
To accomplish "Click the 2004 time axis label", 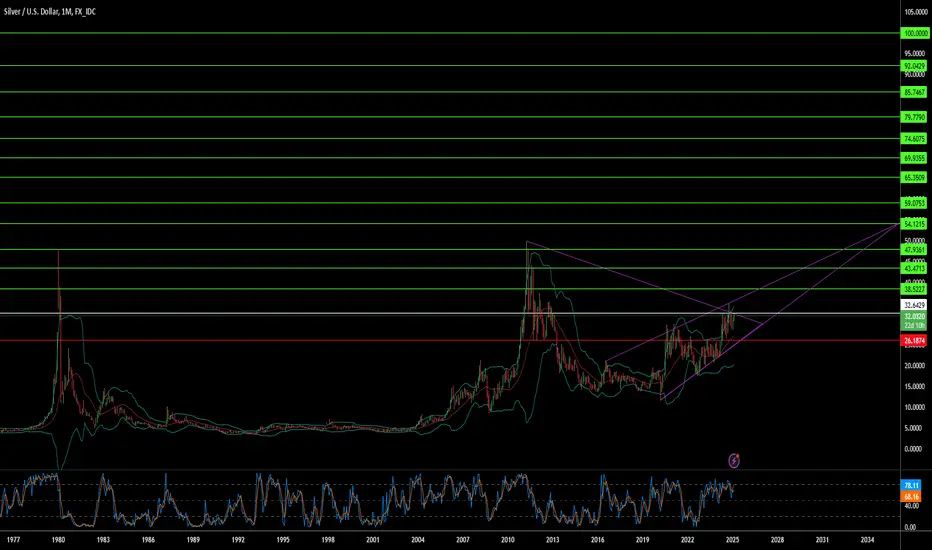I will [x=418, y=540].
